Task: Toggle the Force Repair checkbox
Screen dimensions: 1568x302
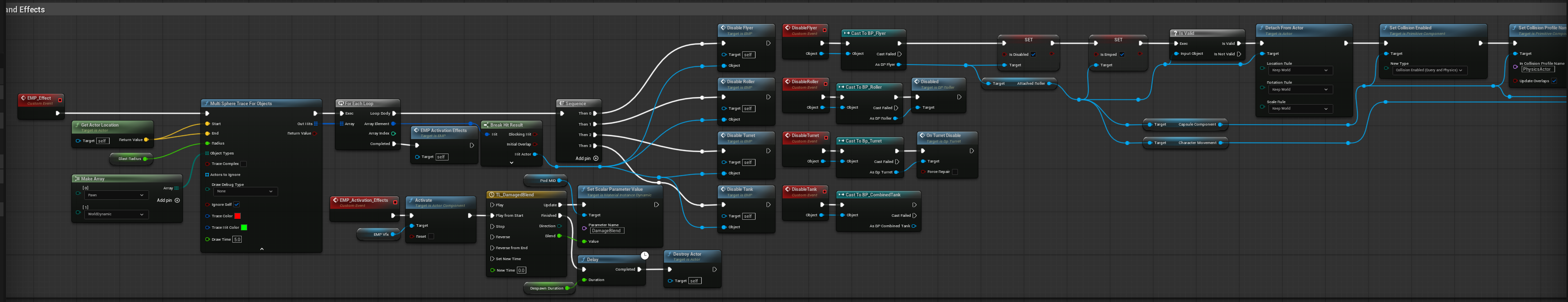Action: (x=954, y=172)
